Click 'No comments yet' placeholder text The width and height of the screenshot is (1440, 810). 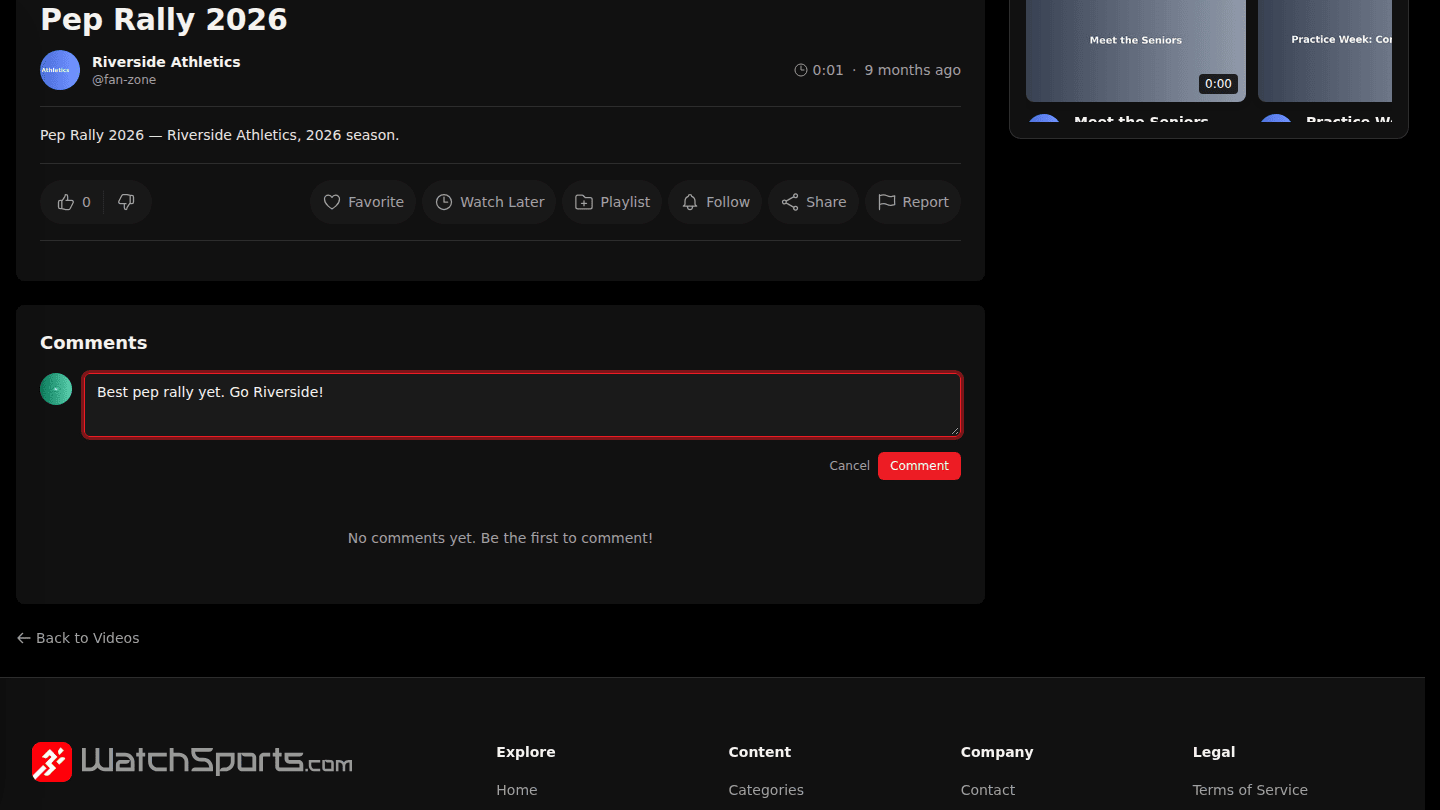point(500,538)
